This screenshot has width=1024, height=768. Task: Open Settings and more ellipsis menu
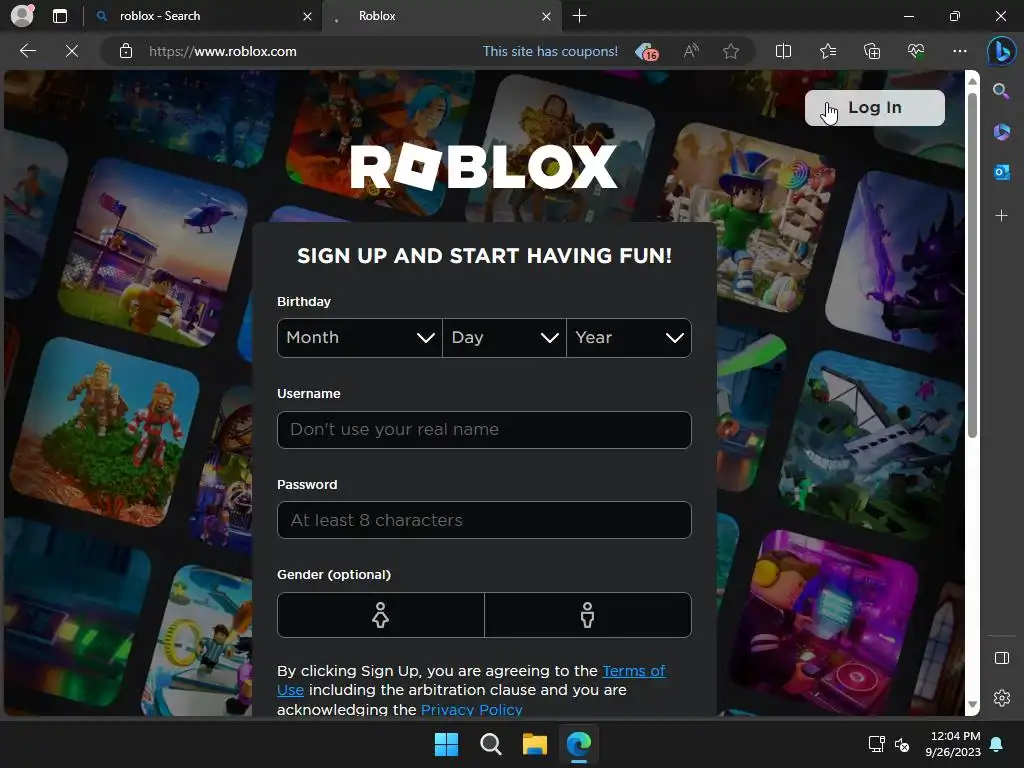959,51
